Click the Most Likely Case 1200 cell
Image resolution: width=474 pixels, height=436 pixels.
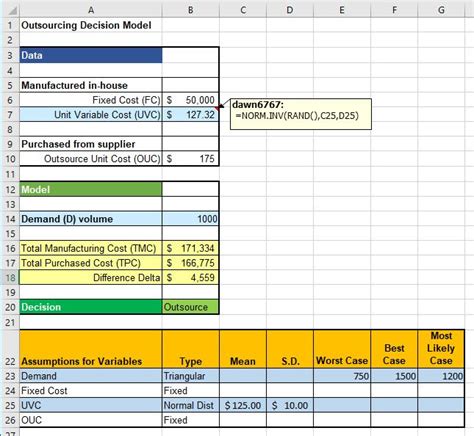[x=441, y=376]
